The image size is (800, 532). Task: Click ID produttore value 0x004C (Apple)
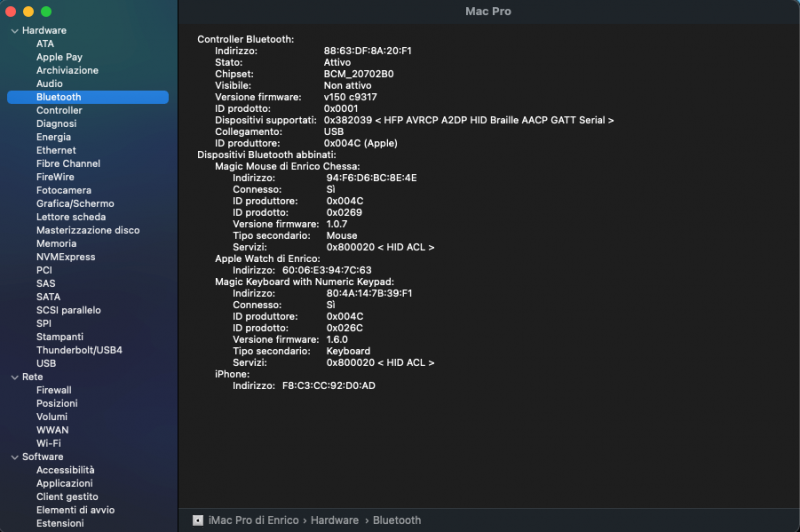(x=360, y=143)
